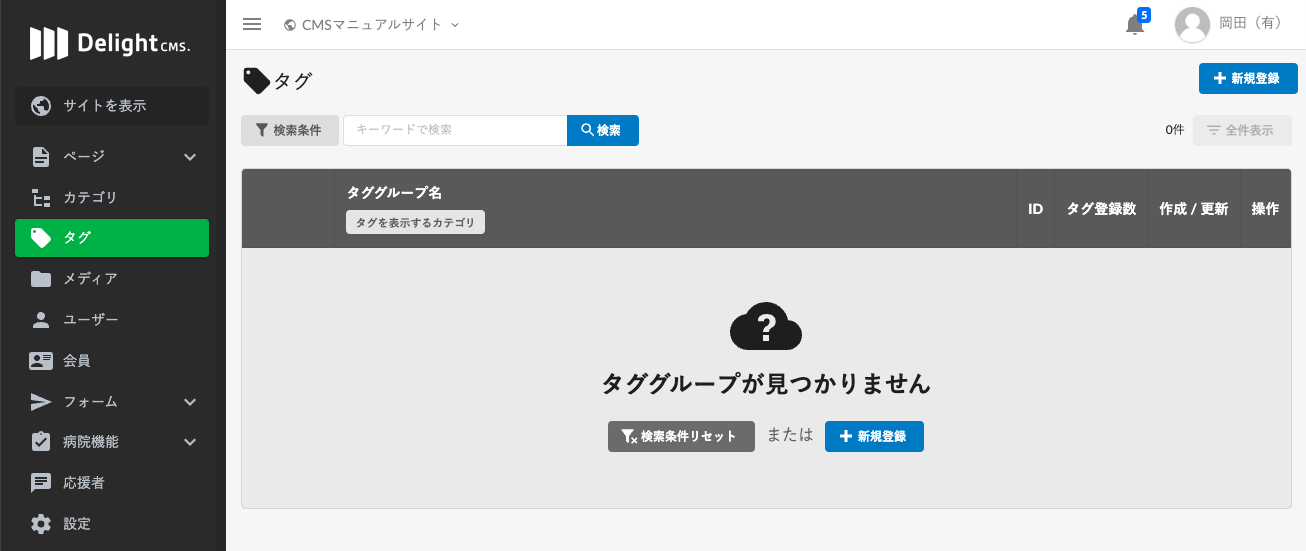The image size is (1306, 551).
Task: Open the 全件表示 display filter
Action: [1242, 130]
